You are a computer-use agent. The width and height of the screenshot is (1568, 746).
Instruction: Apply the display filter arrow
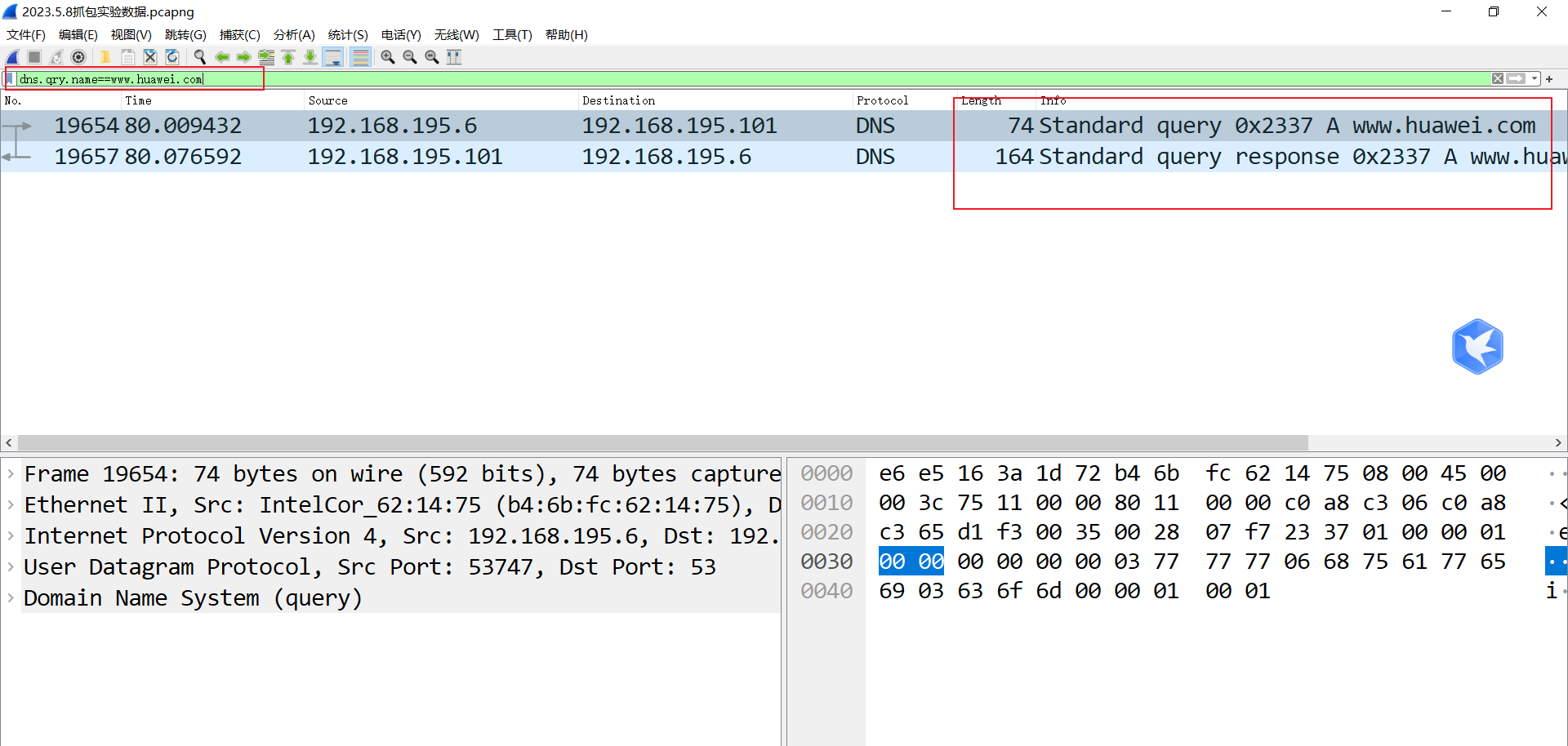[1517, 79]
